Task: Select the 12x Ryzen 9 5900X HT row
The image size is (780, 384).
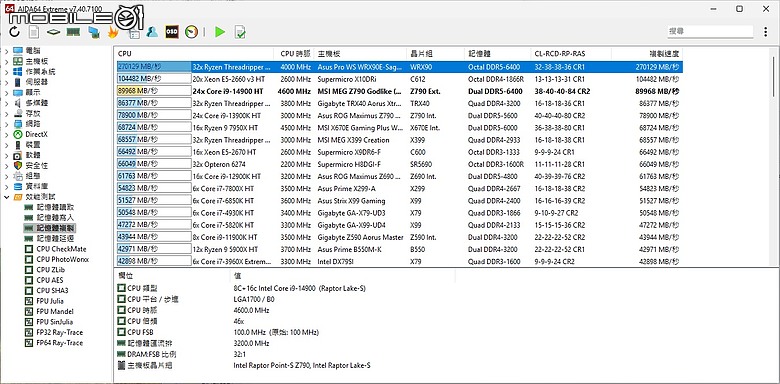Action: coord(399,249)
